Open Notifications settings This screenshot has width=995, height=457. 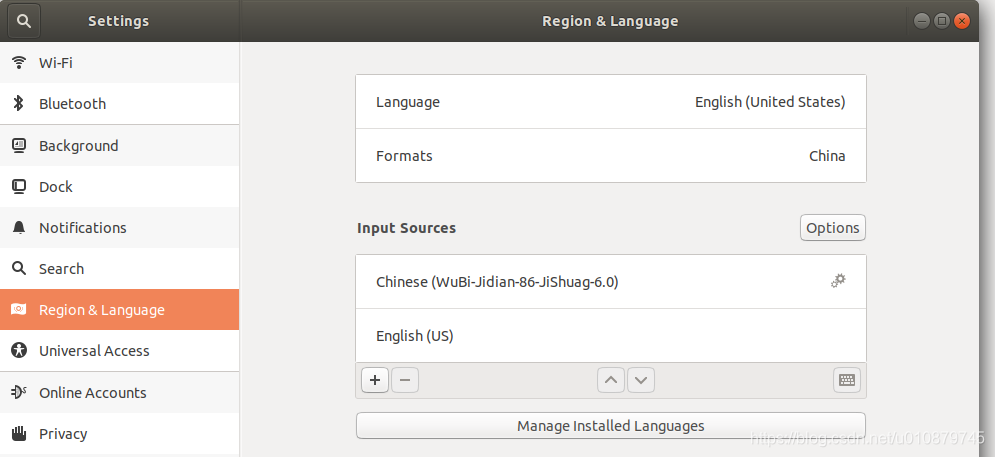119,227
